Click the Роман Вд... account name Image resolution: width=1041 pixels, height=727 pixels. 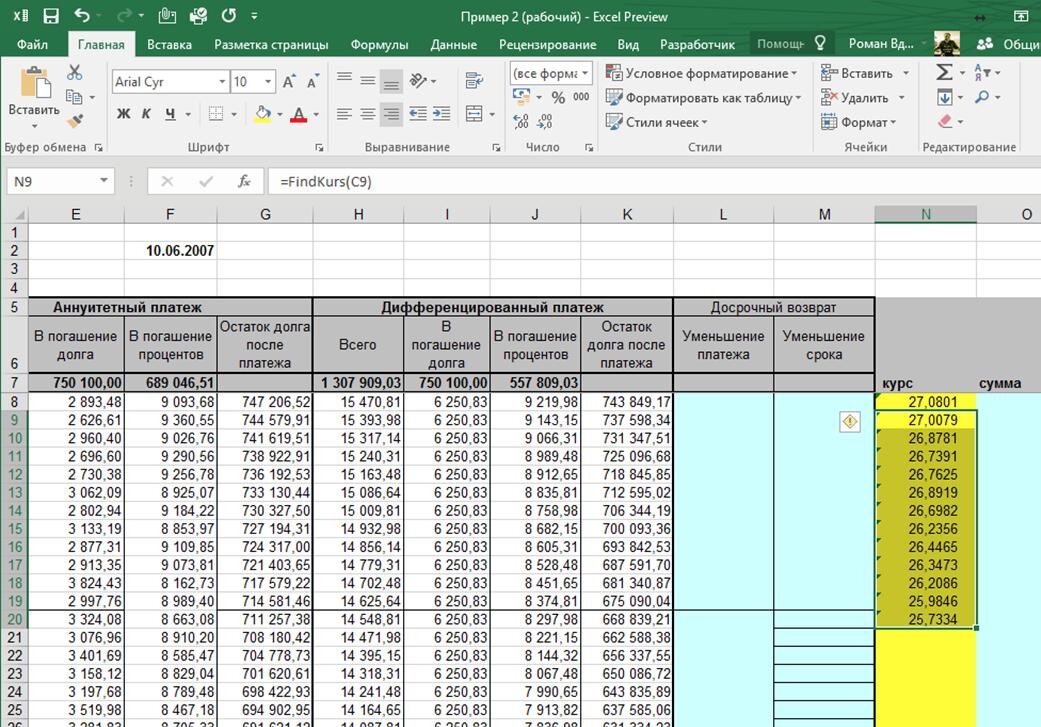coord(881,44)
